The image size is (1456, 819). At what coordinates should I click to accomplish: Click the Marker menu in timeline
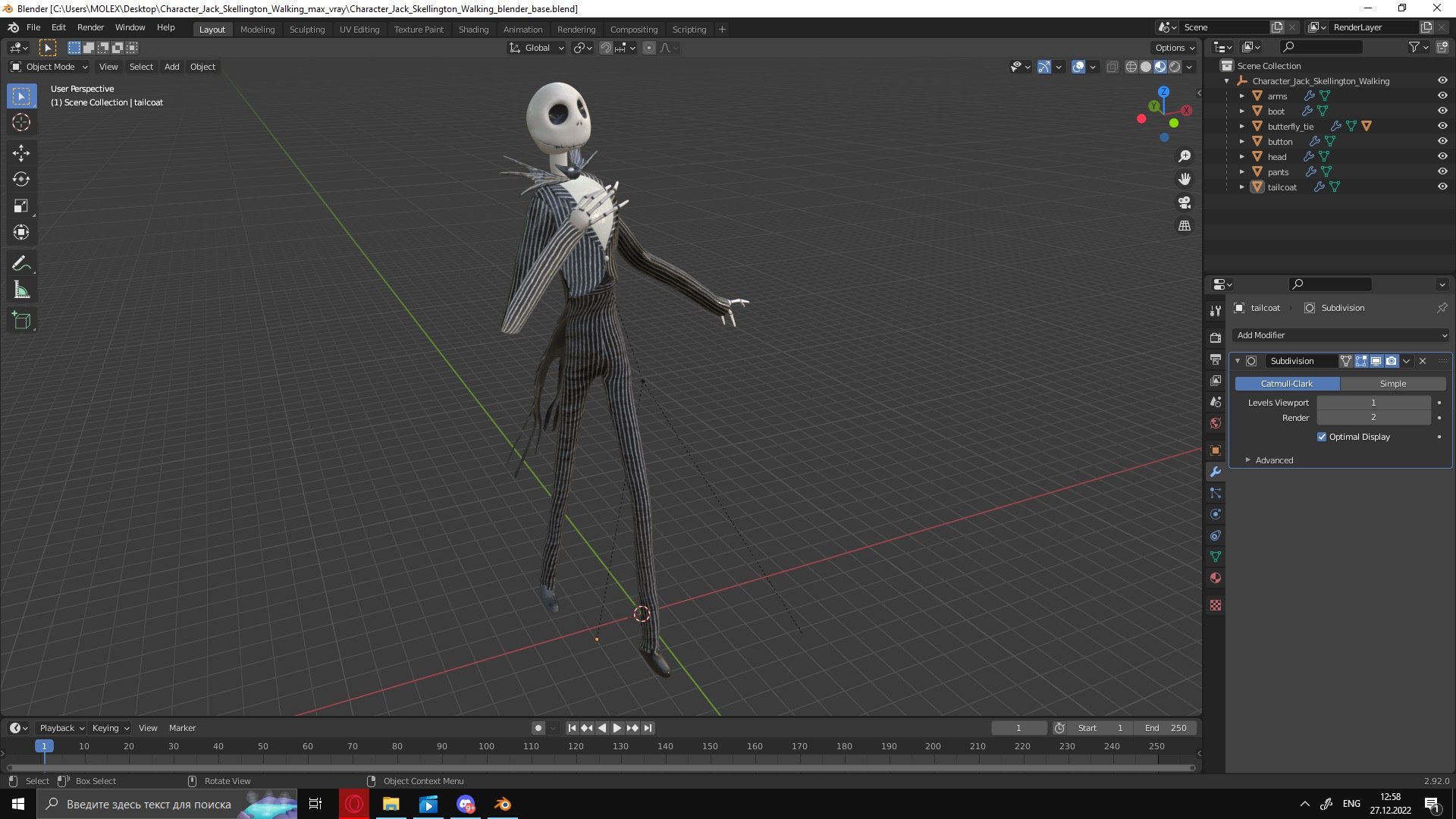pyautogui.click(x=182, y=728)
